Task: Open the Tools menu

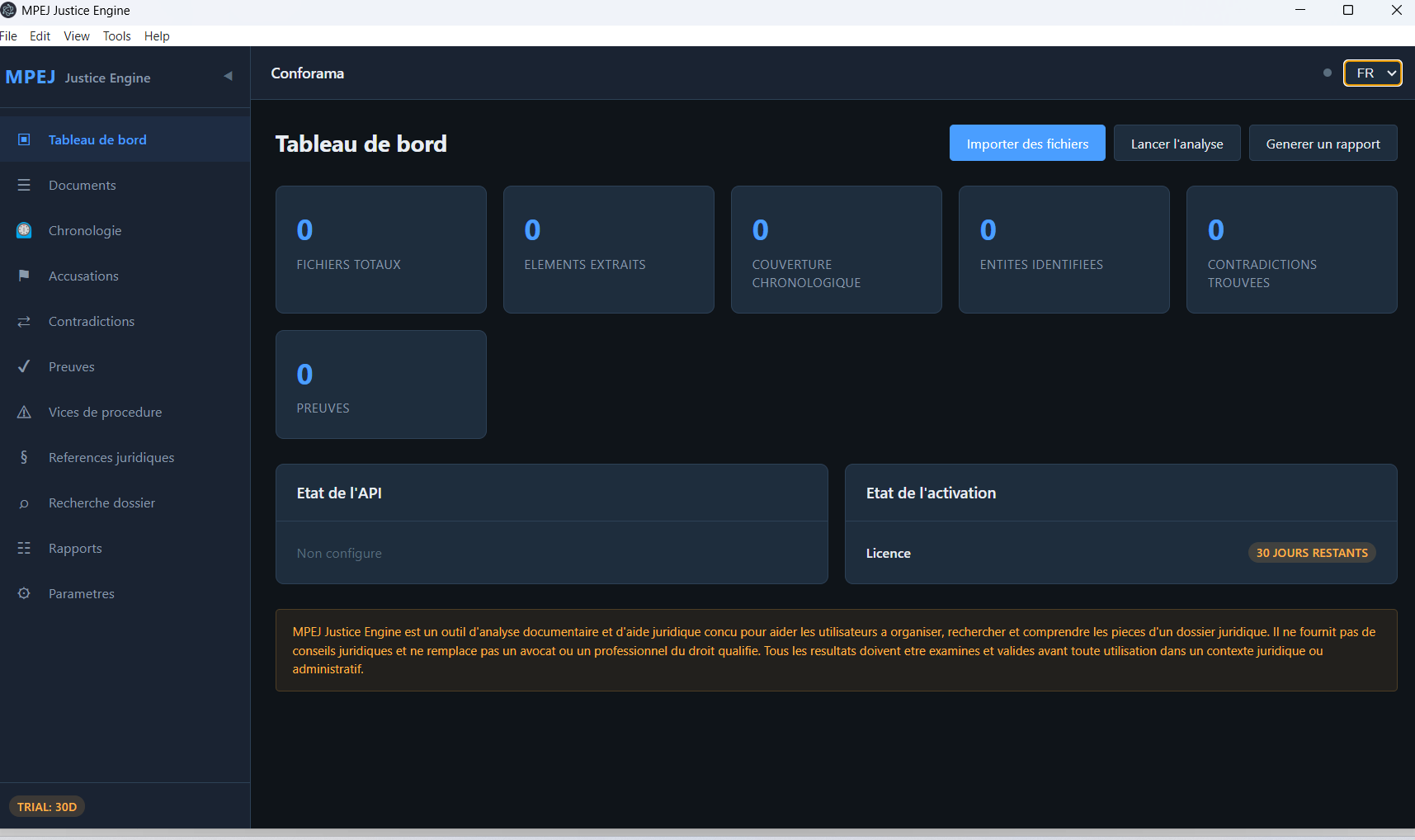Action: click(116, 35)
